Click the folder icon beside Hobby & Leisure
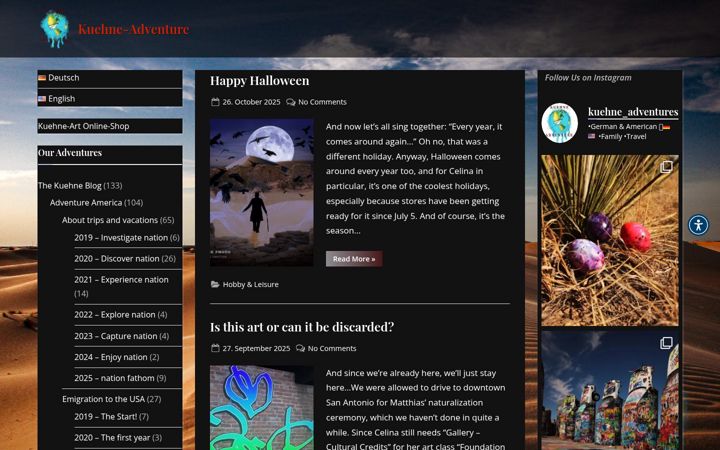The width and height of the screenshot is (720, 450). tap(215, 284)
